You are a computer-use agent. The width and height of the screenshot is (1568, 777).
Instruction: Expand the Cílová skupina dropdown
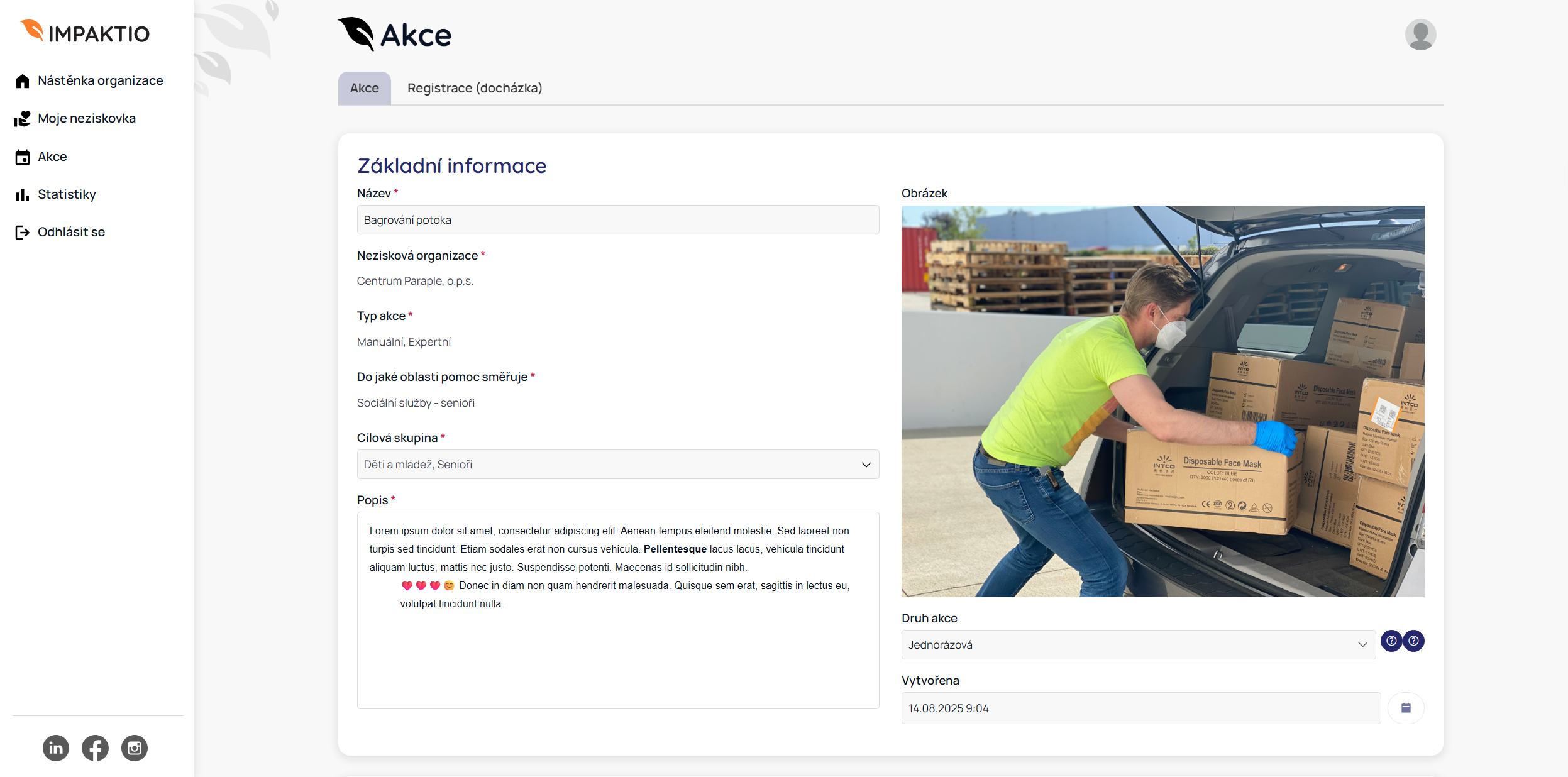(x=866, y=465)
